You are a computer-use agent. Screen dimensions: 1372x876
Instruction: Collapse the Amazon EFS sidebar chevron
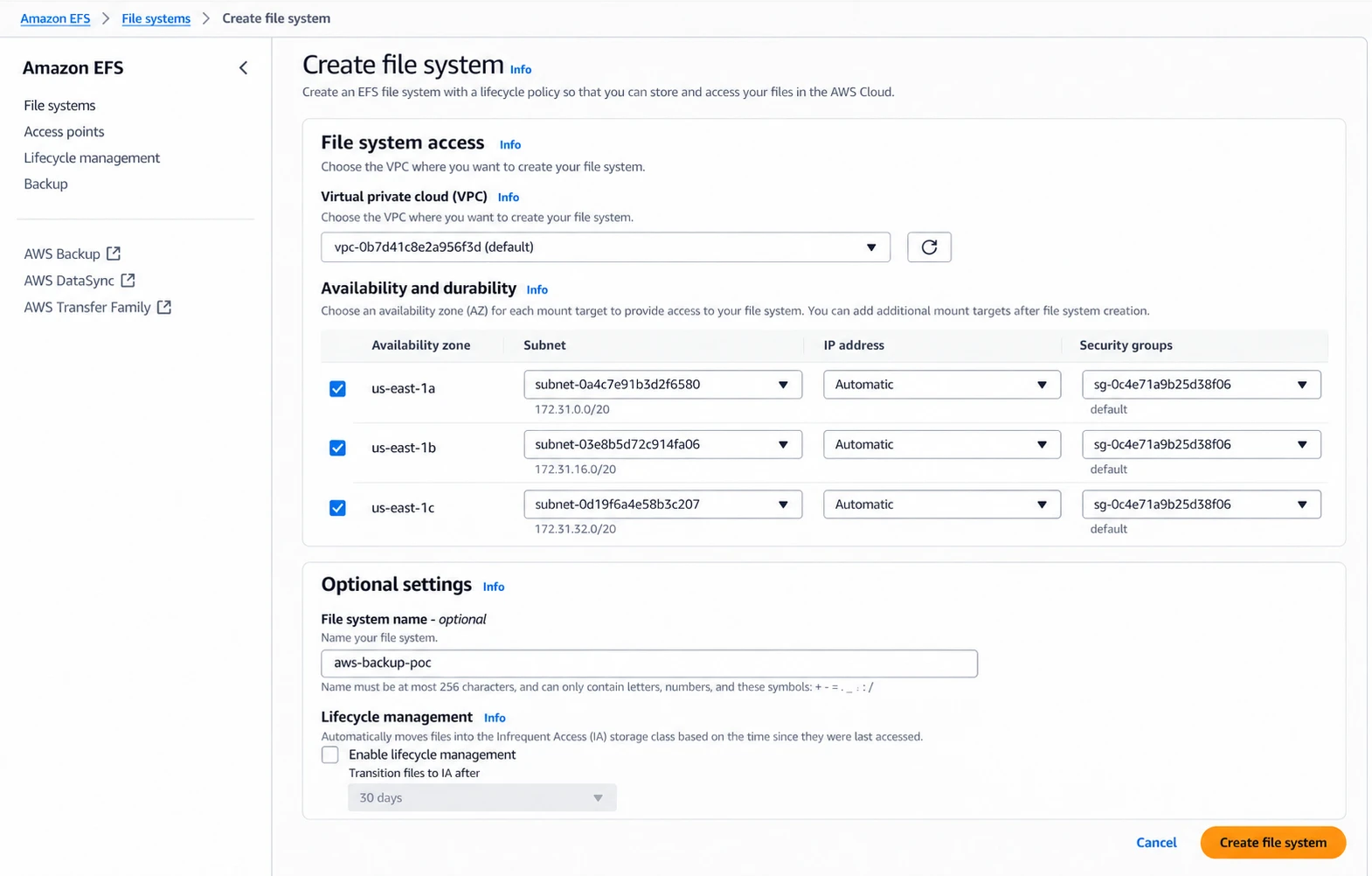pyautogui.click(x=243, y=67)
